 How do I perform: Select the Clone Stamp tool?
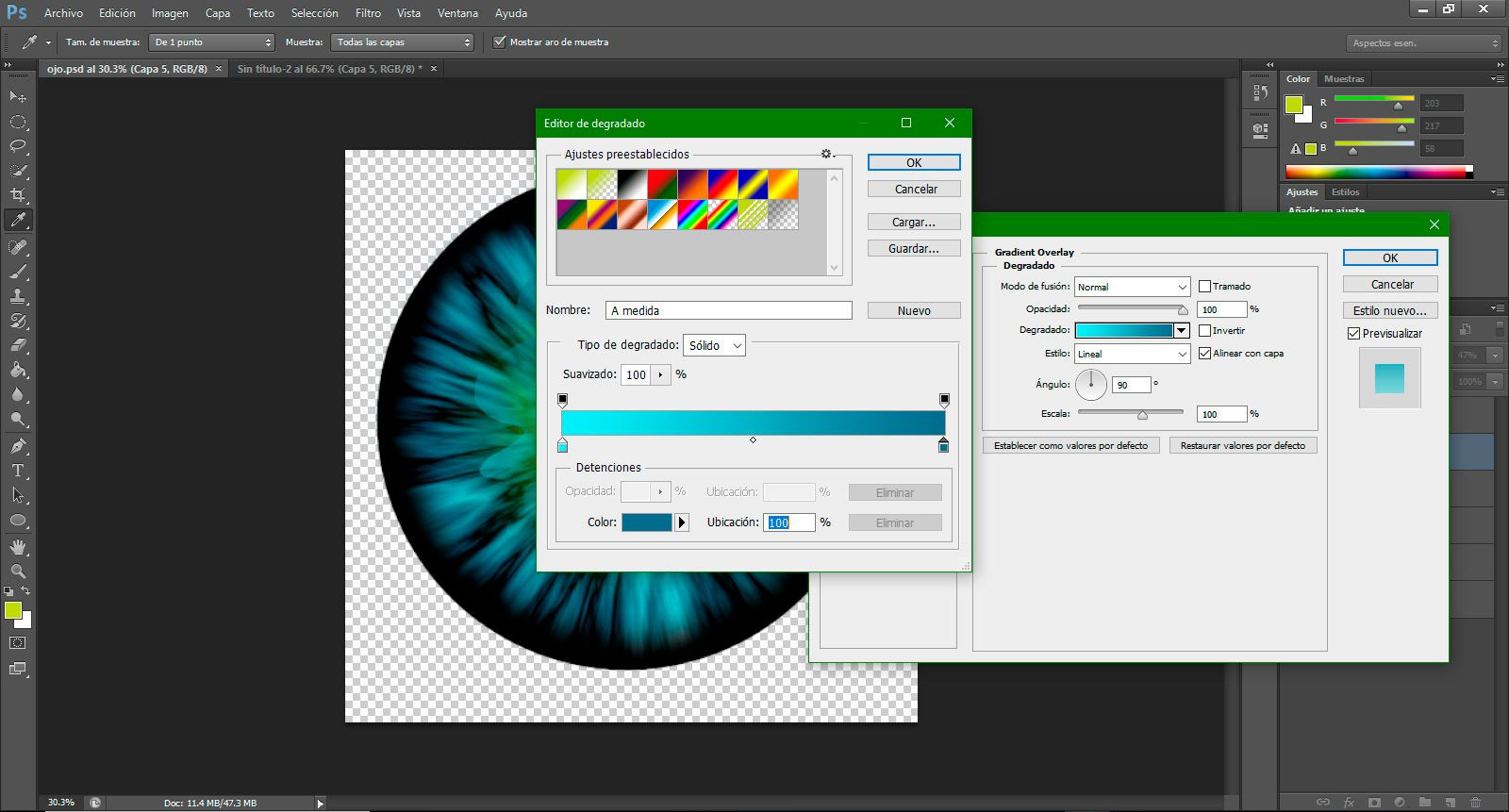point(18,296)
